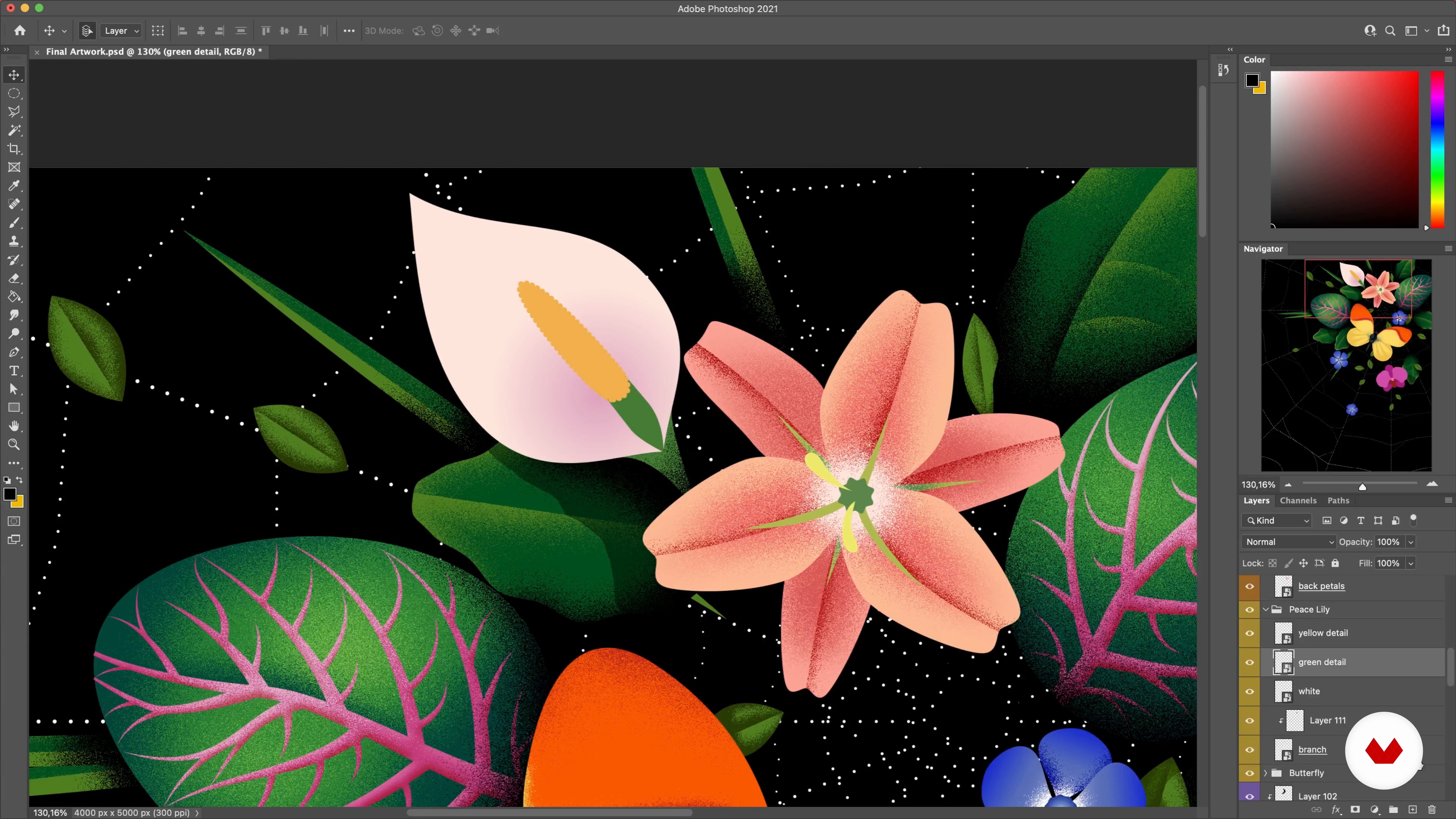Select the History Brush tool
The image size is (1456, 819).
tap(14, 260)
